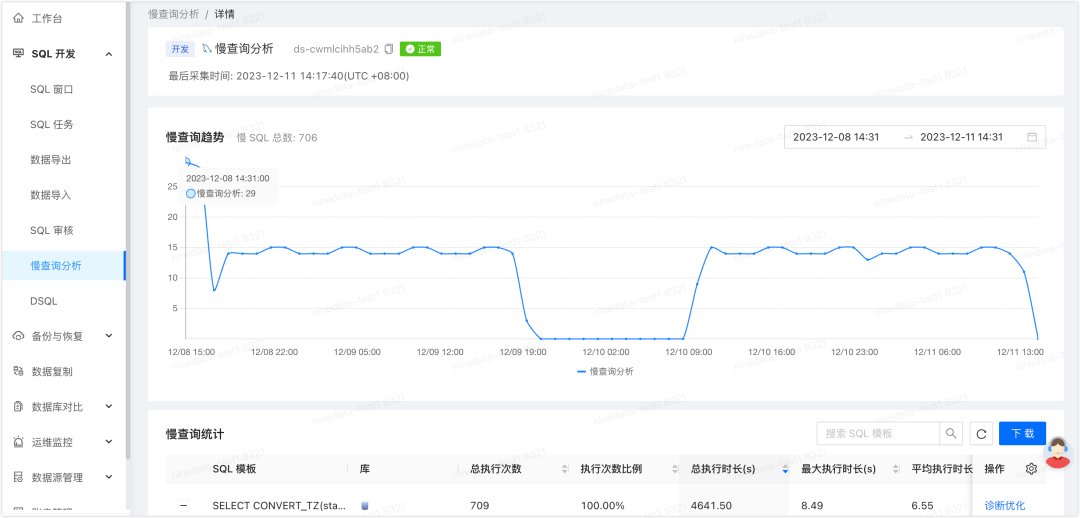
Task: Click 慢 SQL 总数: 706 text
Action: pos(277,138)
